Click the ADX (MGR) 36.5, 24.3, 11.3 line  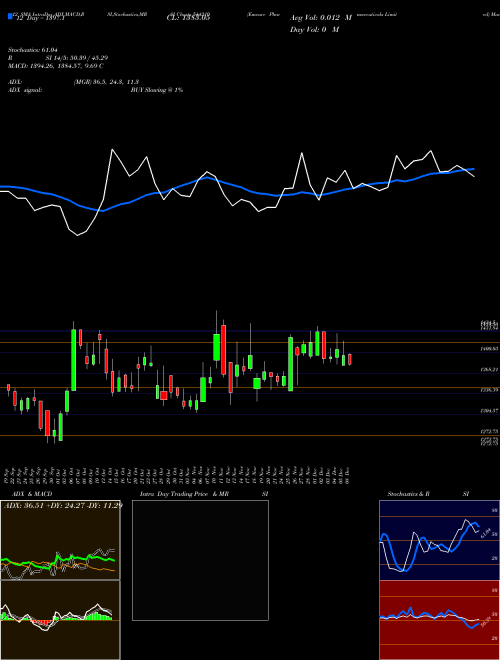point(74,82)
